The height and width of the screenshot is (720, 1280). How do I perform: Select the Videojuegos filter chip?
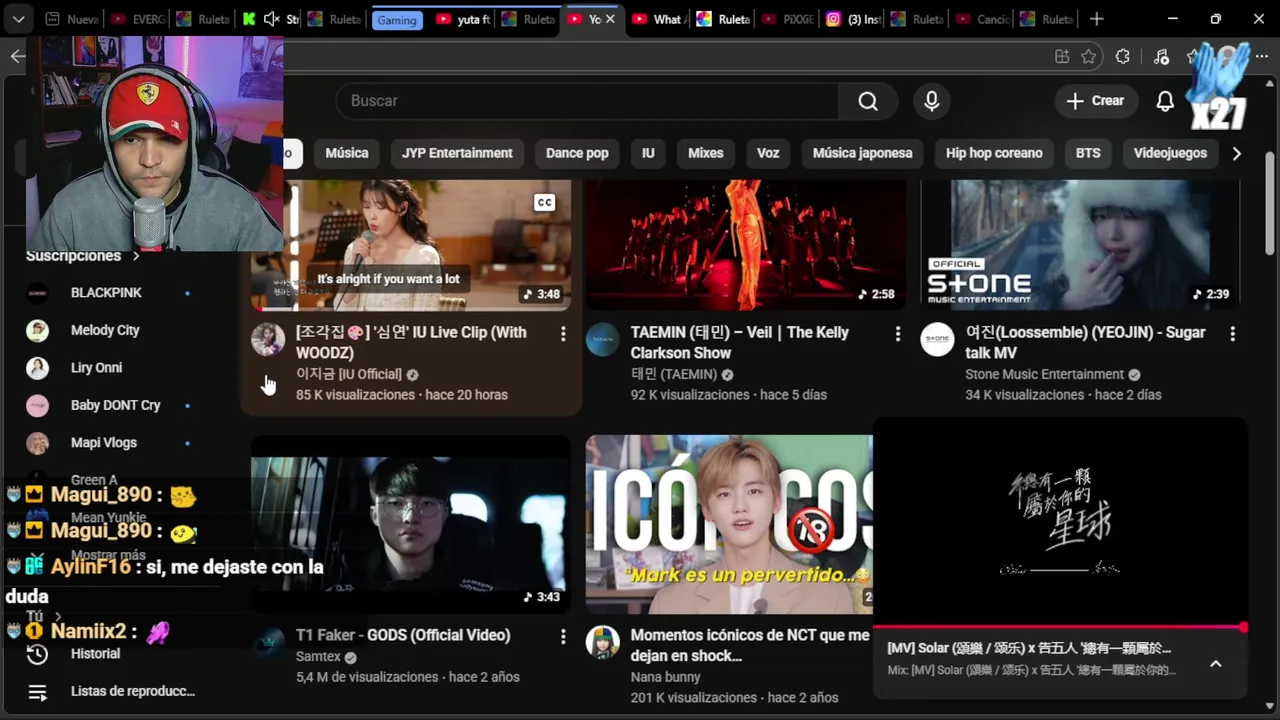[x=1170, y=153]
